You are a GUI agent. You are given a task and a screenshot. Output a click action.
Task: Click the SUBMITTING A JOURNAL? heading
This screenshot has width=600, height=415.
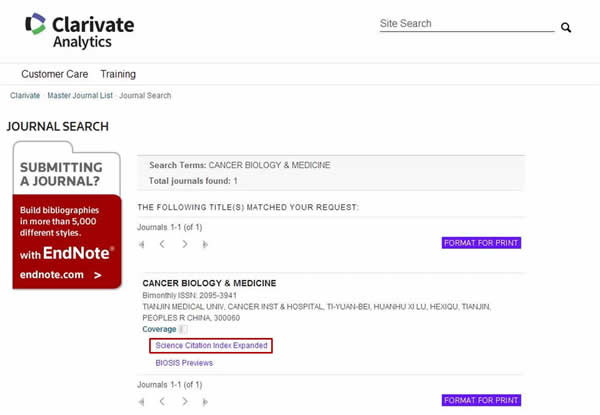[x=61, y=174]
